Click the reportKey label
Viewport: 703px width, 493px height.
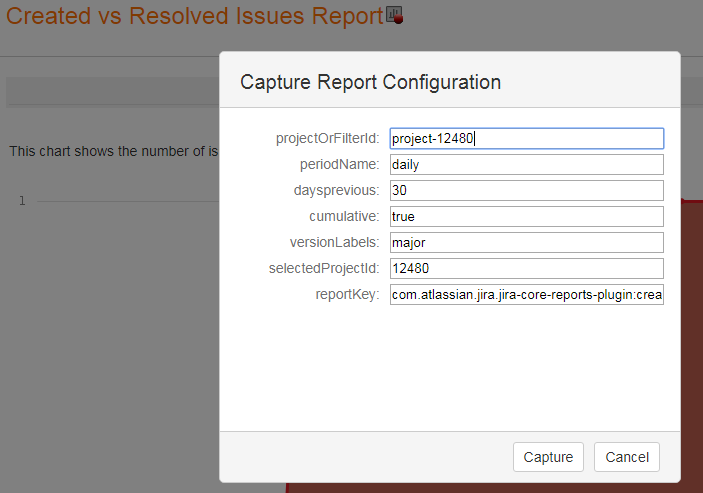346,295
